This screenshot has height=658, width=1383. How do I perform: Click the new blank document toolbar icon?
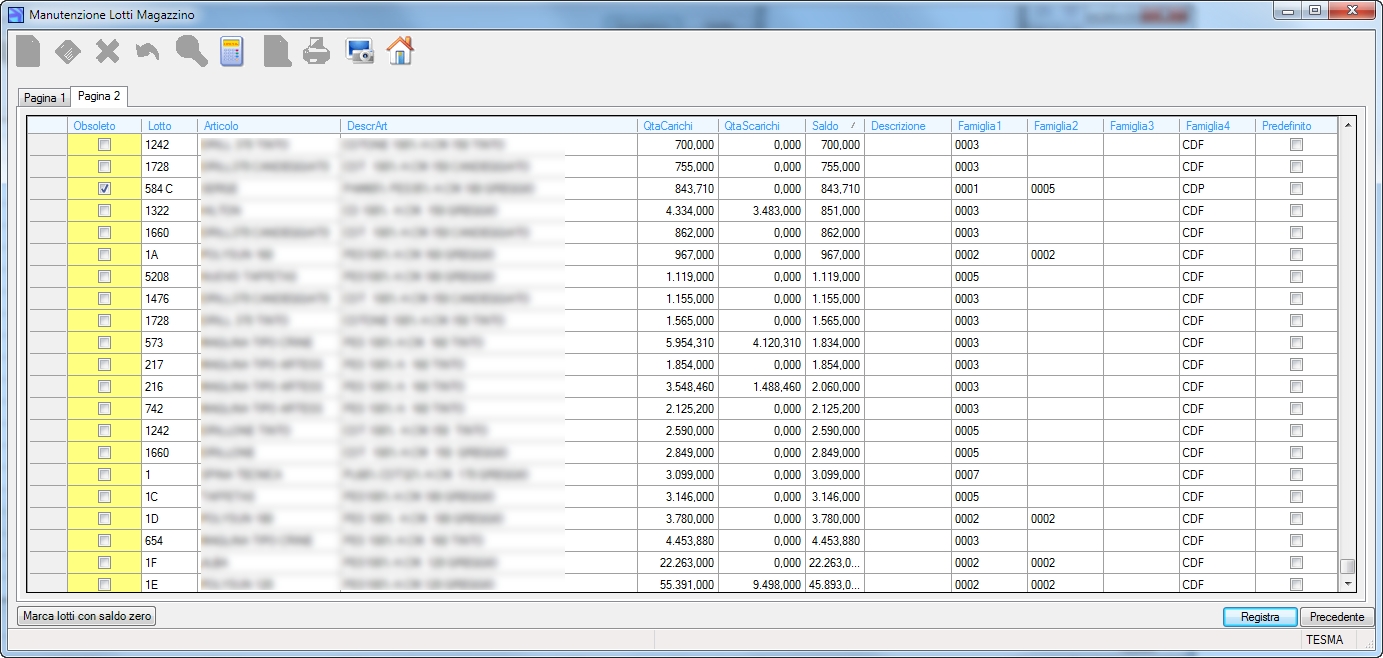pyautogui.click(x=28, y=50)
